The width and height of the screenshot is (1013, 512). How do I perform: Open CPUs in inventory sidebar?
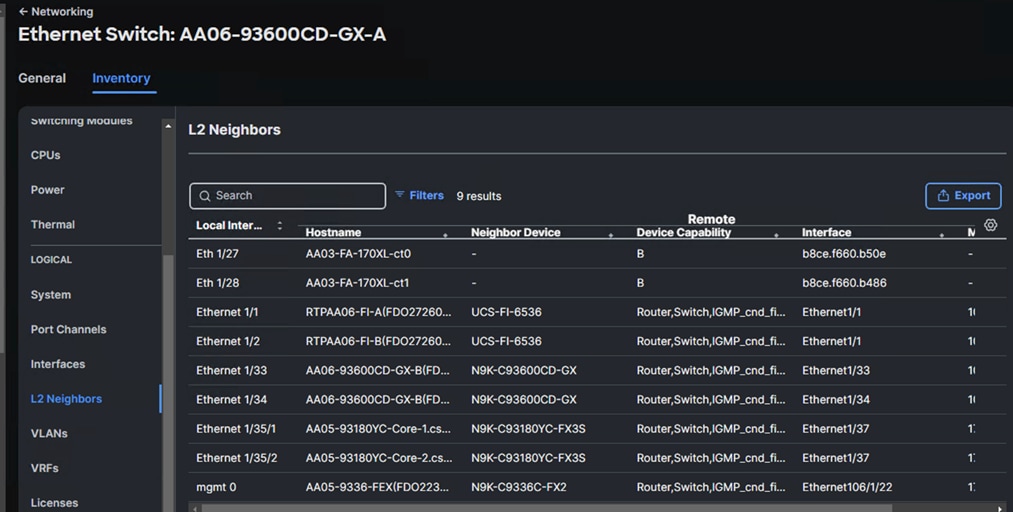tap(45, 155)
